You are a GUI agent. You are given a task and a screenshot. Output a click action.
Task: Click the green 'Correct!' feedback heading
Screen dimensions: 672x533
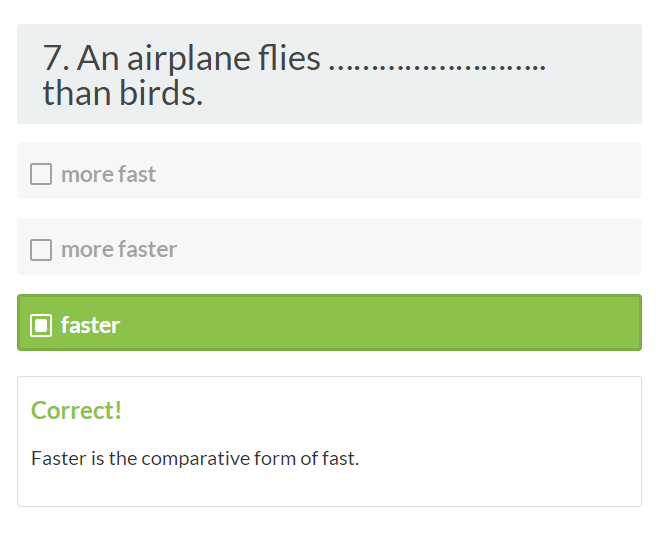tap(76, 410)
